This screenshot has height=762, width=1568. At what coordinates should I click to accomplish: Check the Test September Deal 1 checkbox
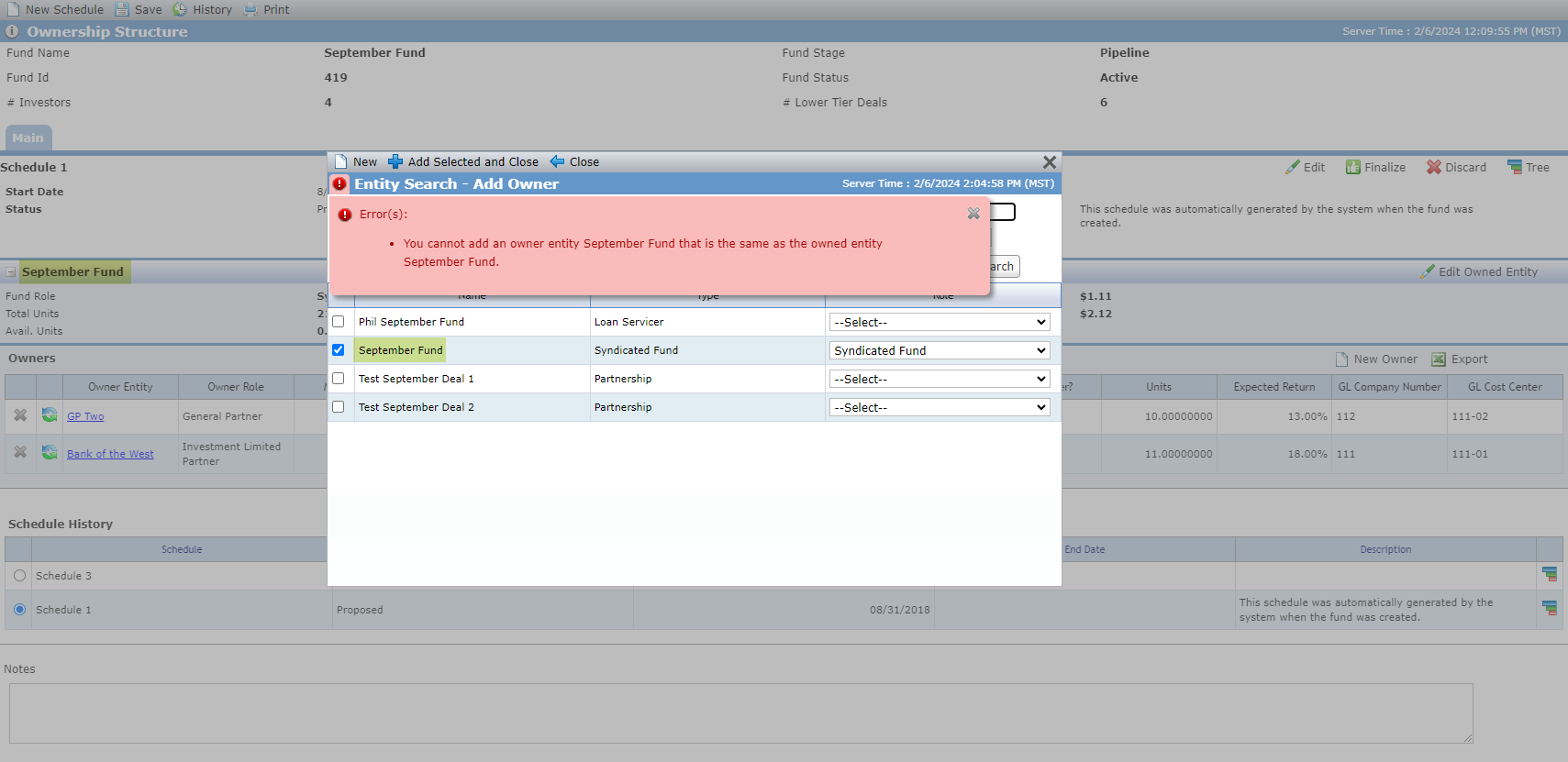(x=339, y=379)
